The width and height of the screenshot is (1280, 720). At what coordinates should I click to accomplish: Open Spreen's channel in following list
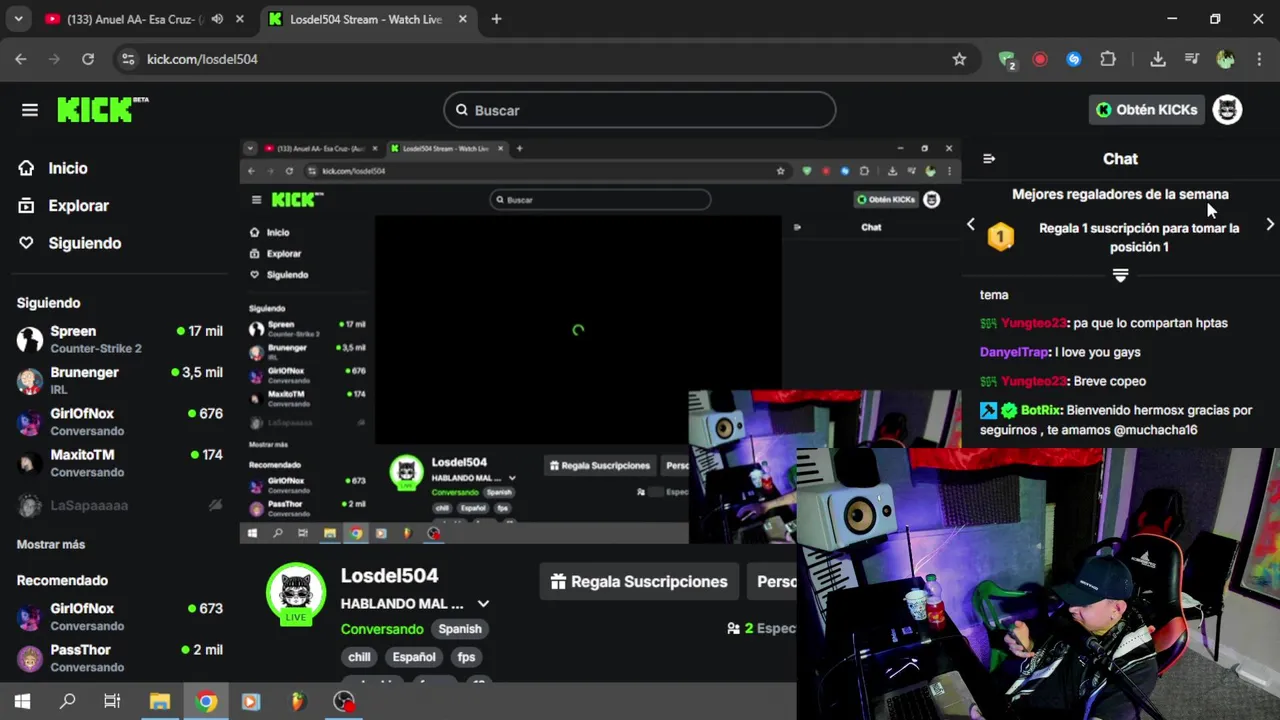click(x=120, y=339)
